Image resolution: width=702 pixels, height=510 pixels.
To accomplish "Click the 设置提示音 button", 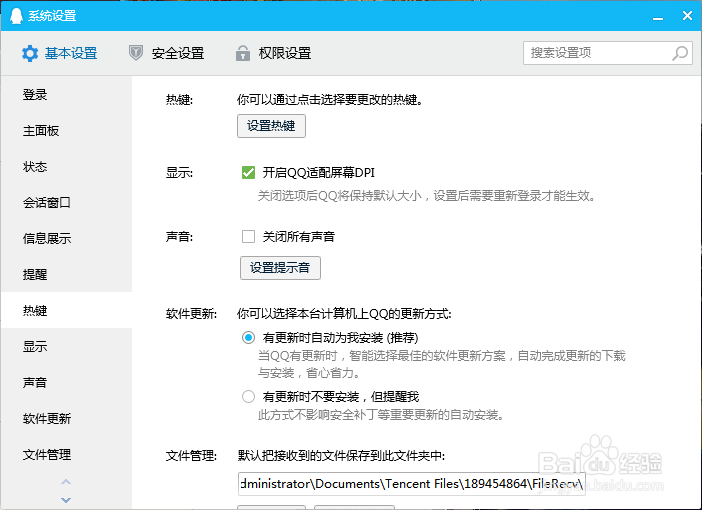I will (280, 268).
